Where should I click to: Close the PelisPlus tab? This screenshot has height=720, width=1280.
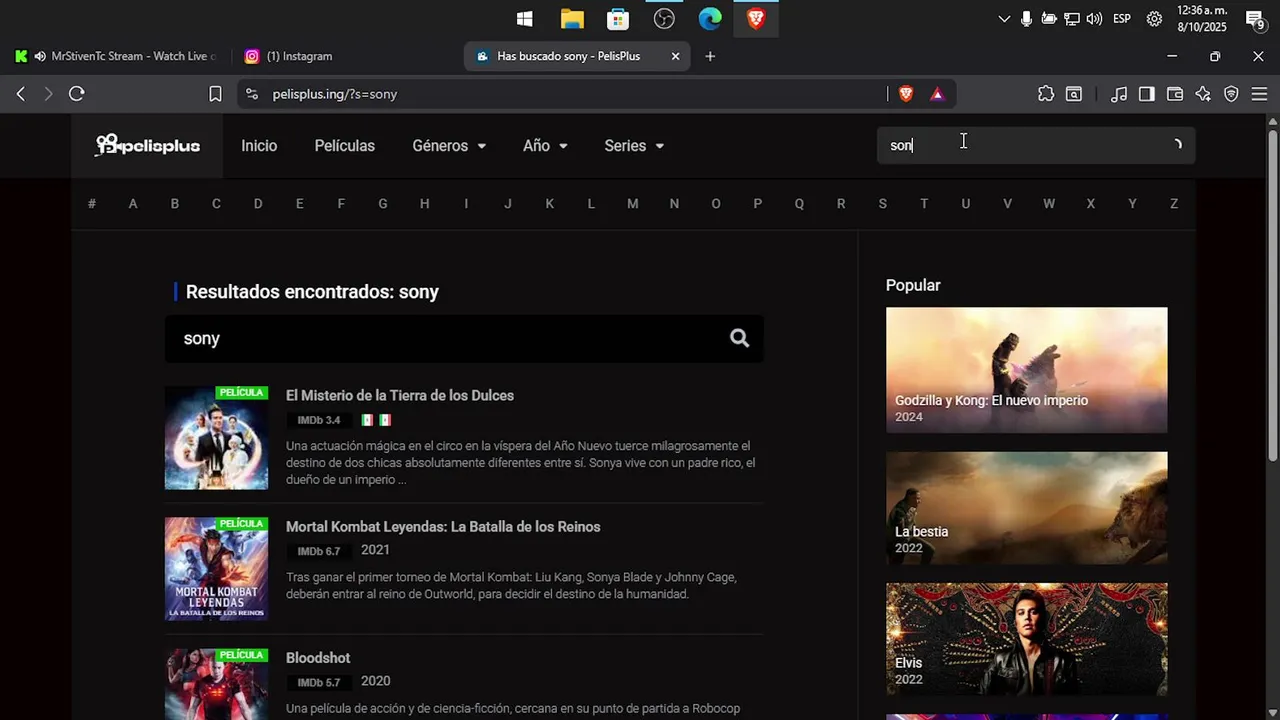[x=675, y=57]
